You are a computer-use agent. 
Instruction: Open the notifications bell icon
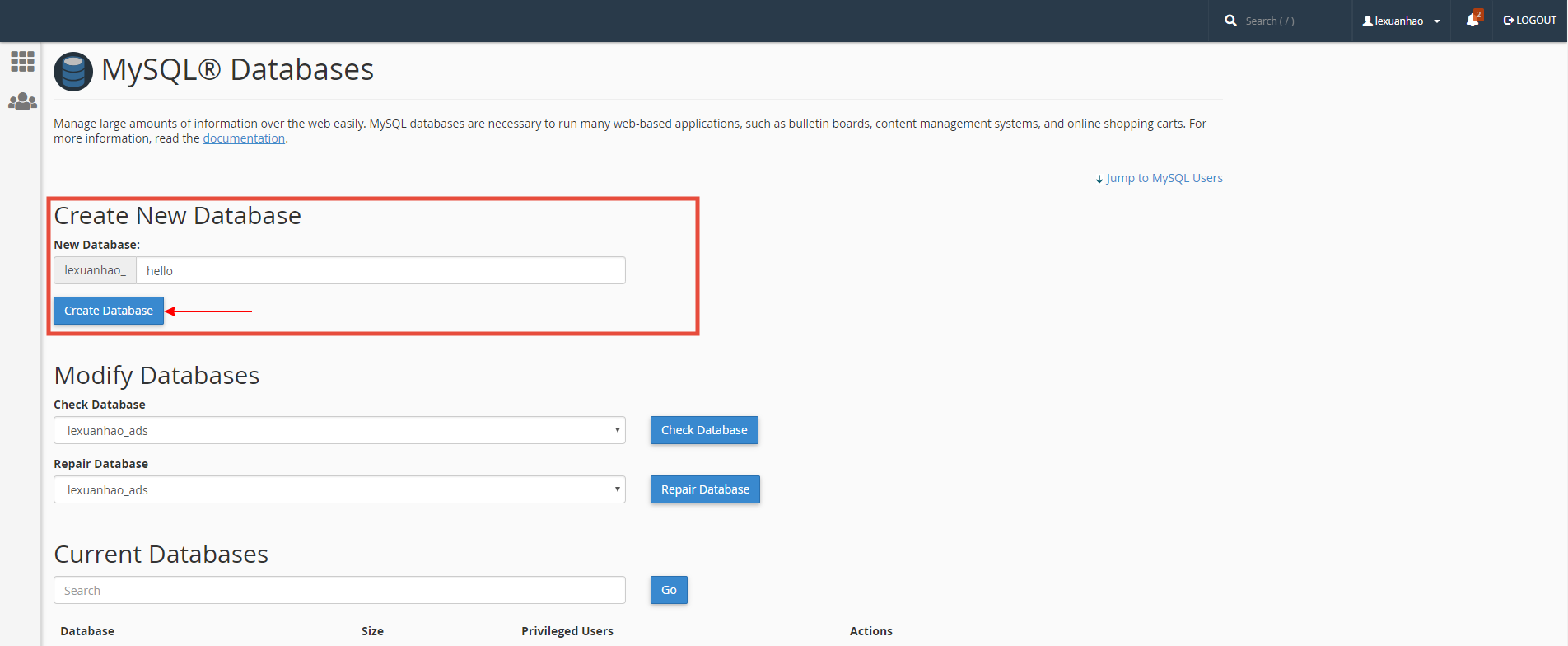(1472, 20)
